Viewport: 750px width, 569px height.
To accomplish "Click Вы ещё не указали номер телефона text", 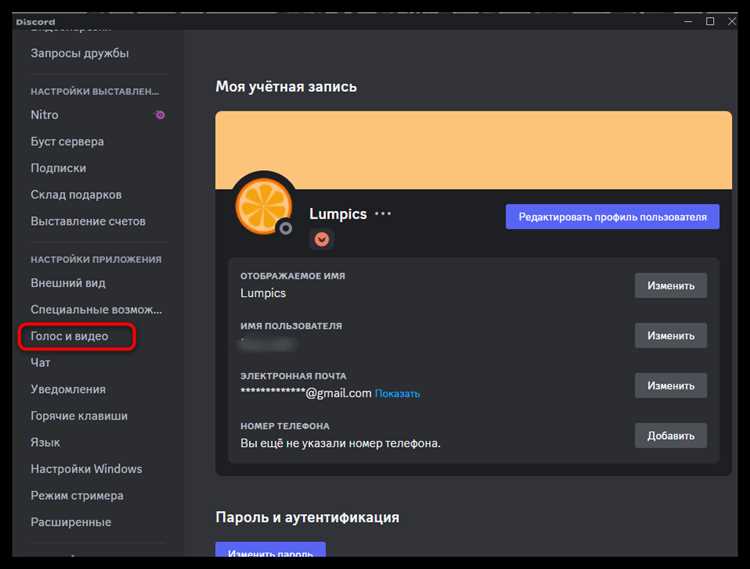I will [x=340, y=443].
